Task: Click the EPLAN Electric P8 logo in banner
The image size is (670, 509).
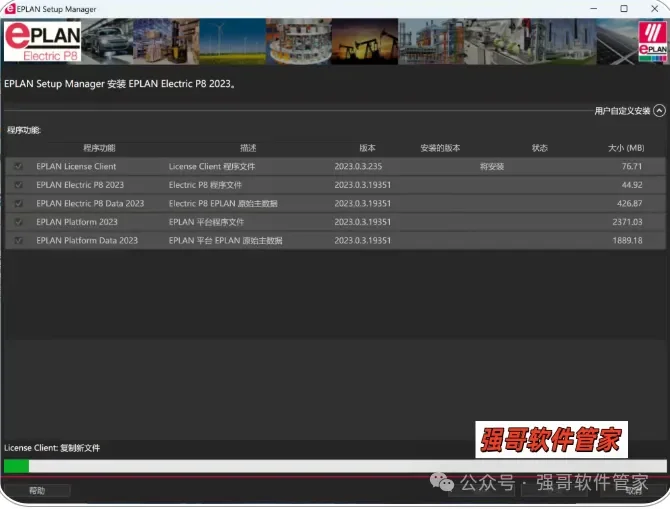Action: 43,41
